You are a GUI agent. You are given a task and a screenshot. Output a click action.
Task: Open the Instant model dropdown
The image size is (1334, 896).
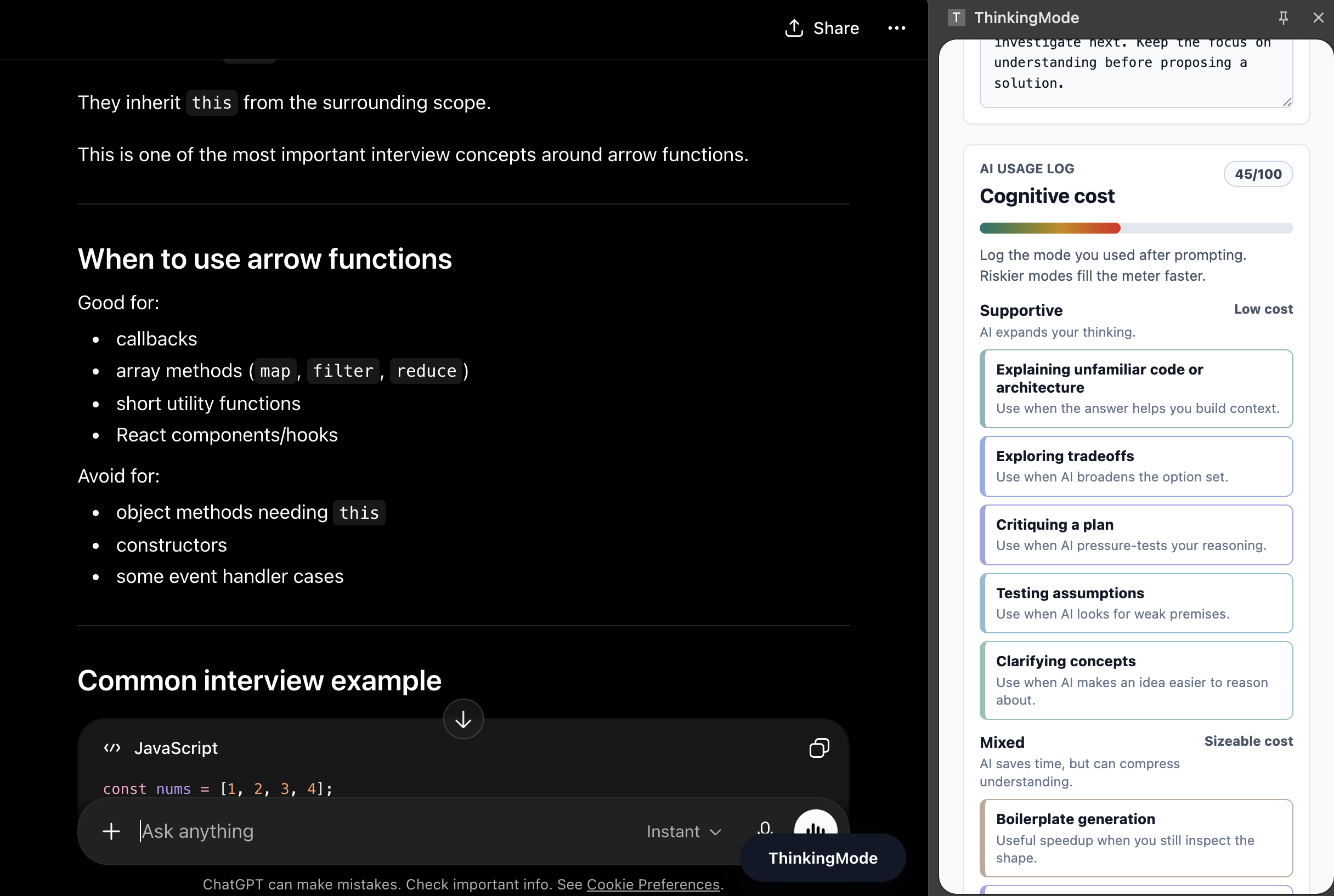click(x=683, y=831)
